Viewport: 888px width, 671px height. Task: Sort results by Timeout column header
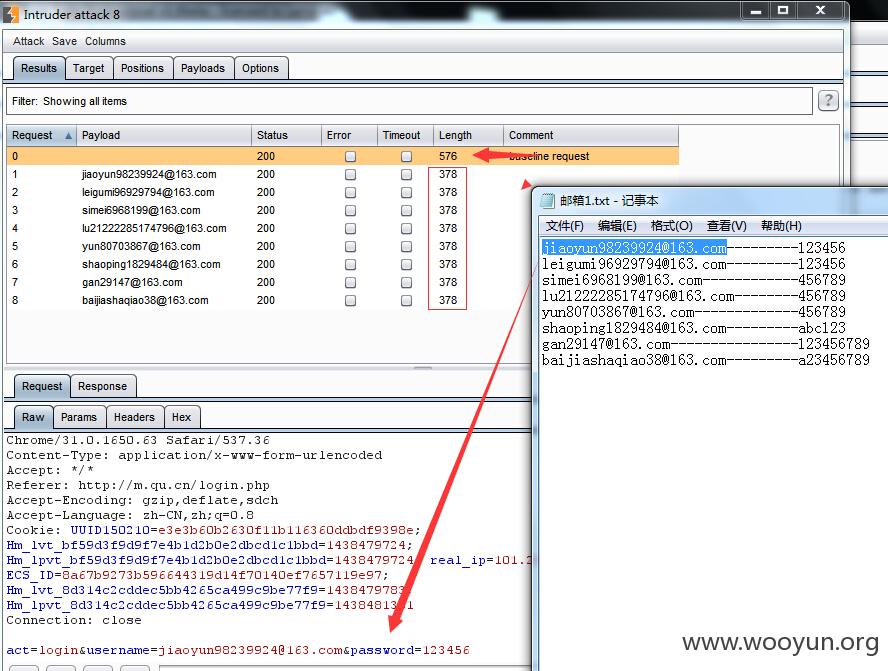point(405,135)
